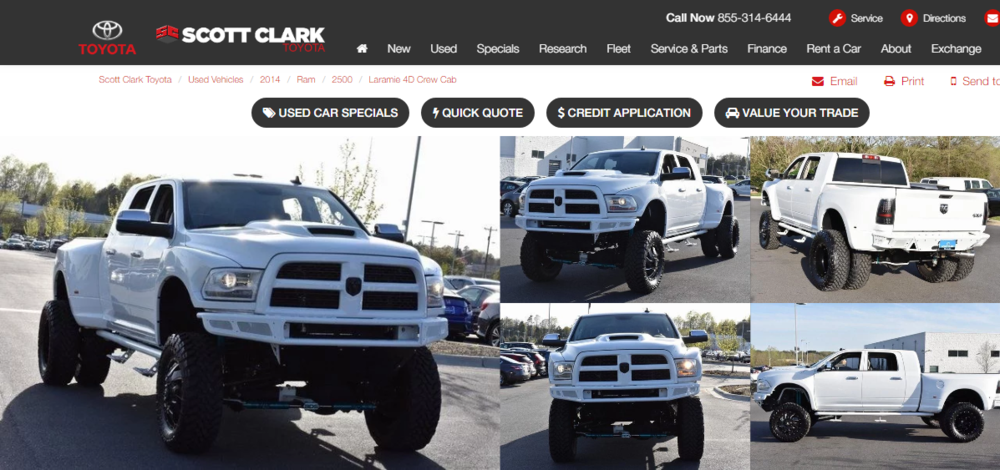Click the Toyota logo
The image size is (1000, 470).
[x=107, y=38]
